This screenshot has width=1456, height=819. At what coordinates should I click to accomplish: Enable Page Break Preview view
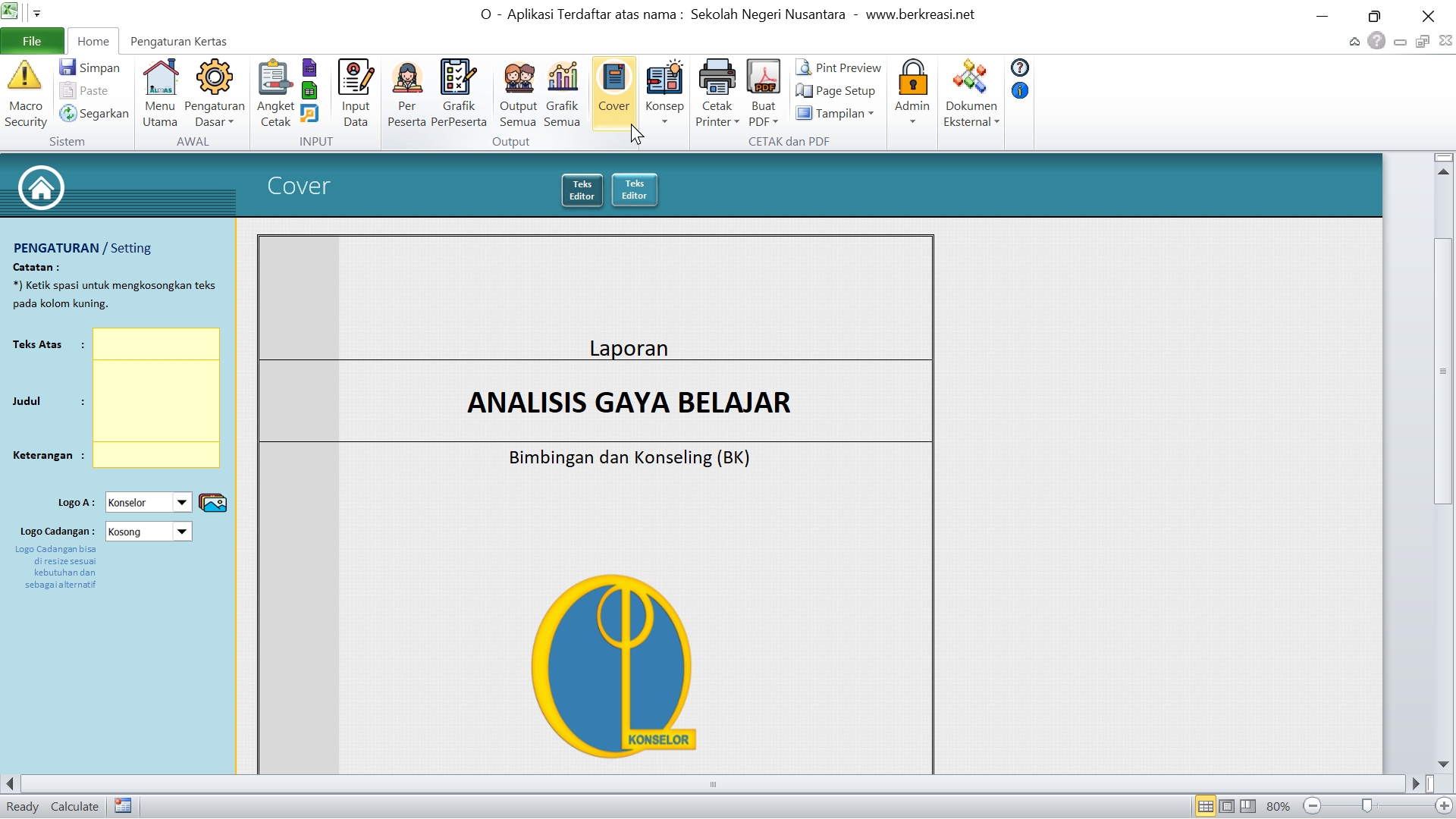pos(1247,806)
